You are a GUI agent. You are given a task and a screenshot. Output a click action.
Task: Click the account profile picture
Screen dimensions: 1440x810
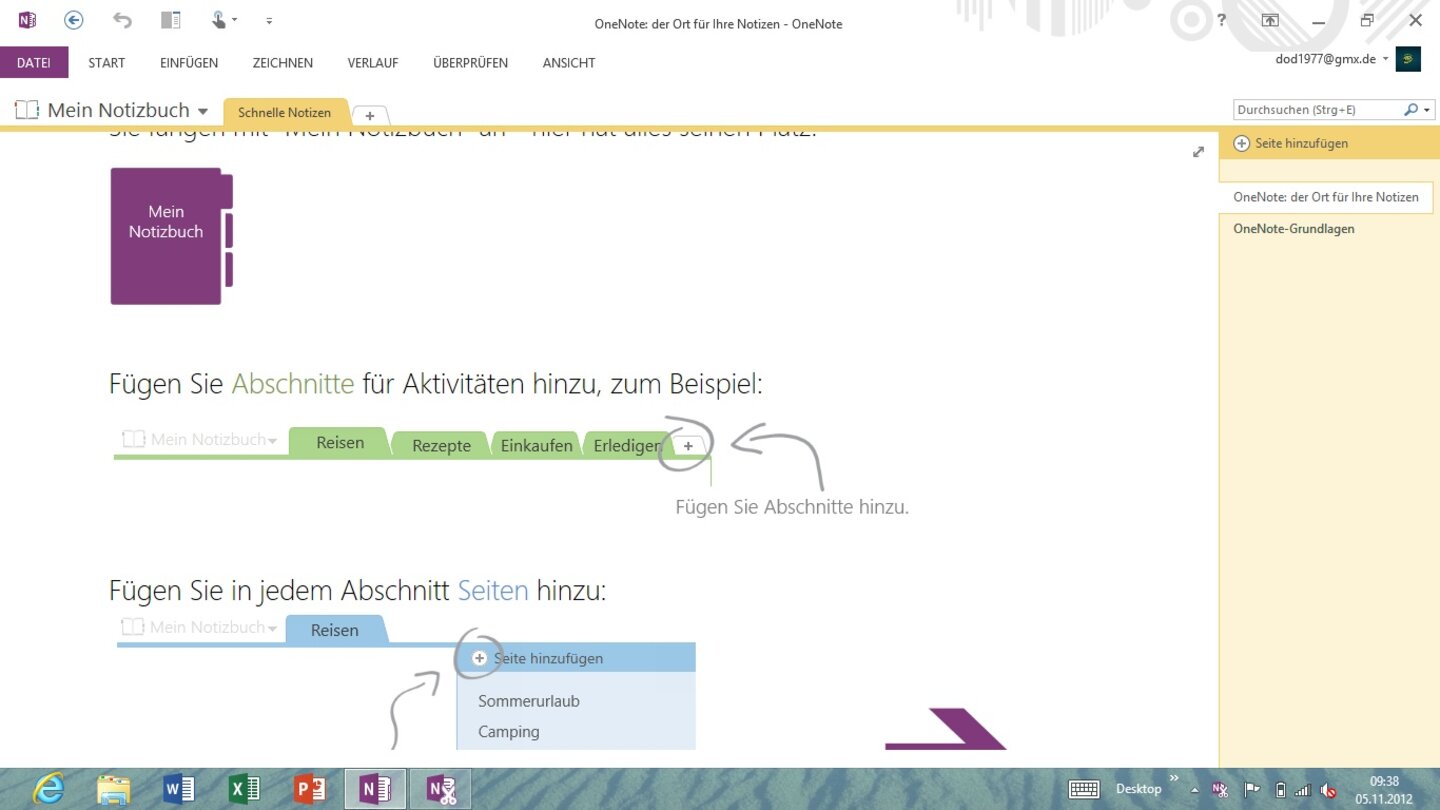click(1408, 59)
